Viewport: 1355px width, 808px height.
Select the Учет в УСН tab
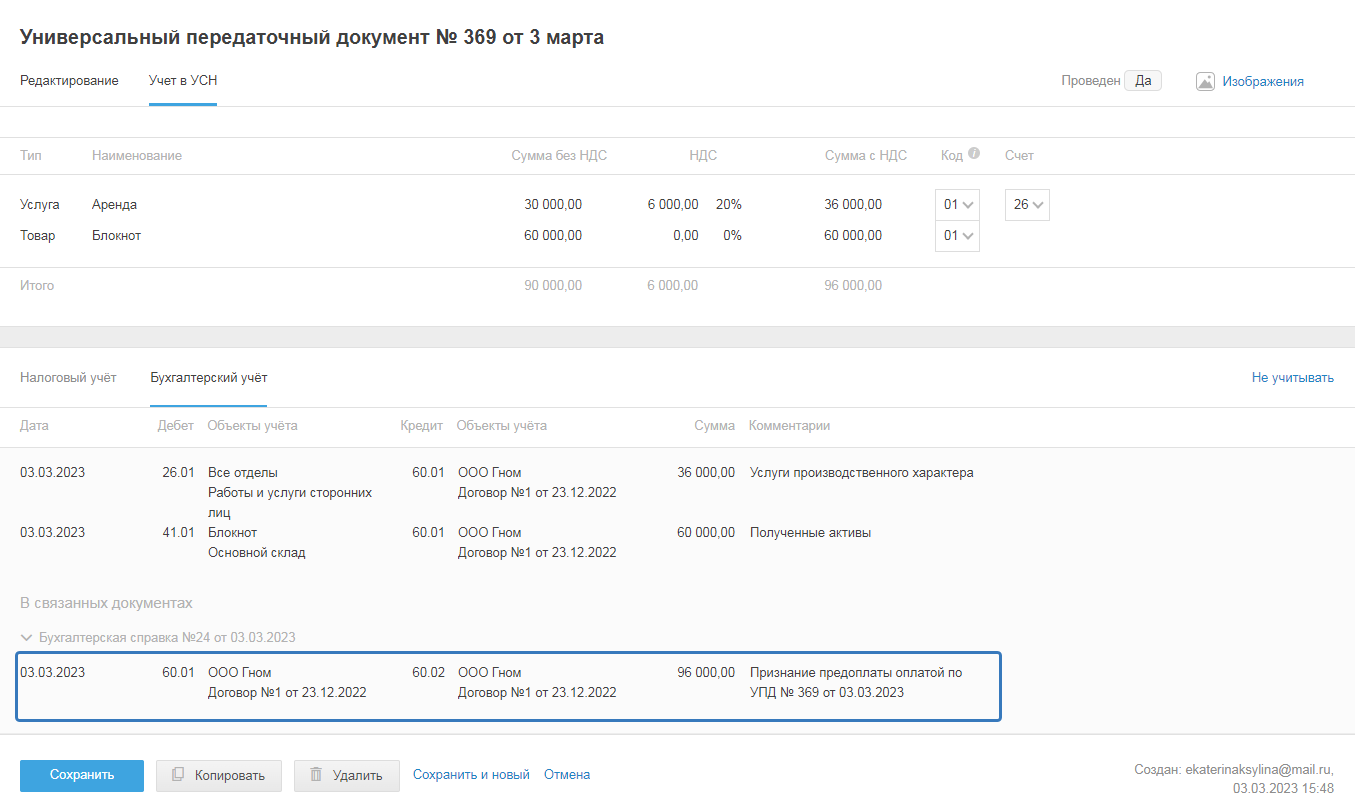pos(183,81)
